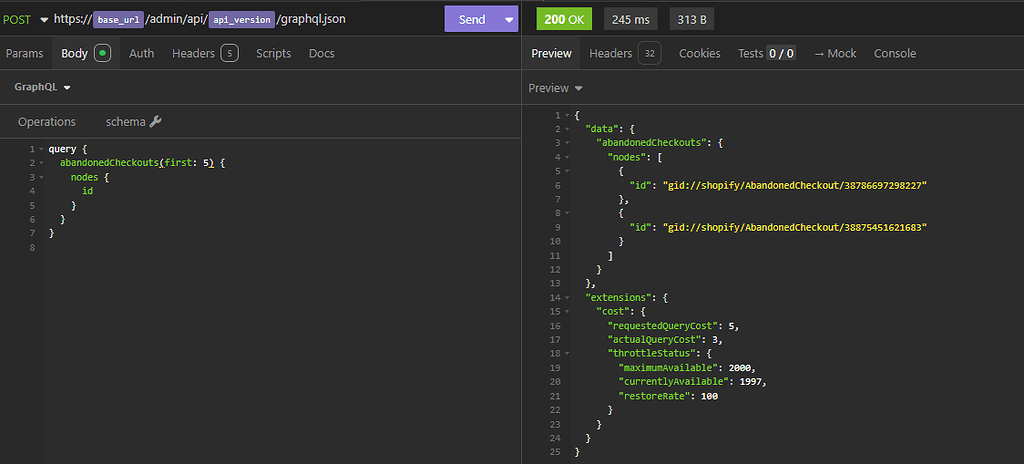Image resolution: width=1024 pixels, height=464 pixels.
Task: Click the "restoreRate" value 100
Action: pyautogui.click(x=709, y=395)
